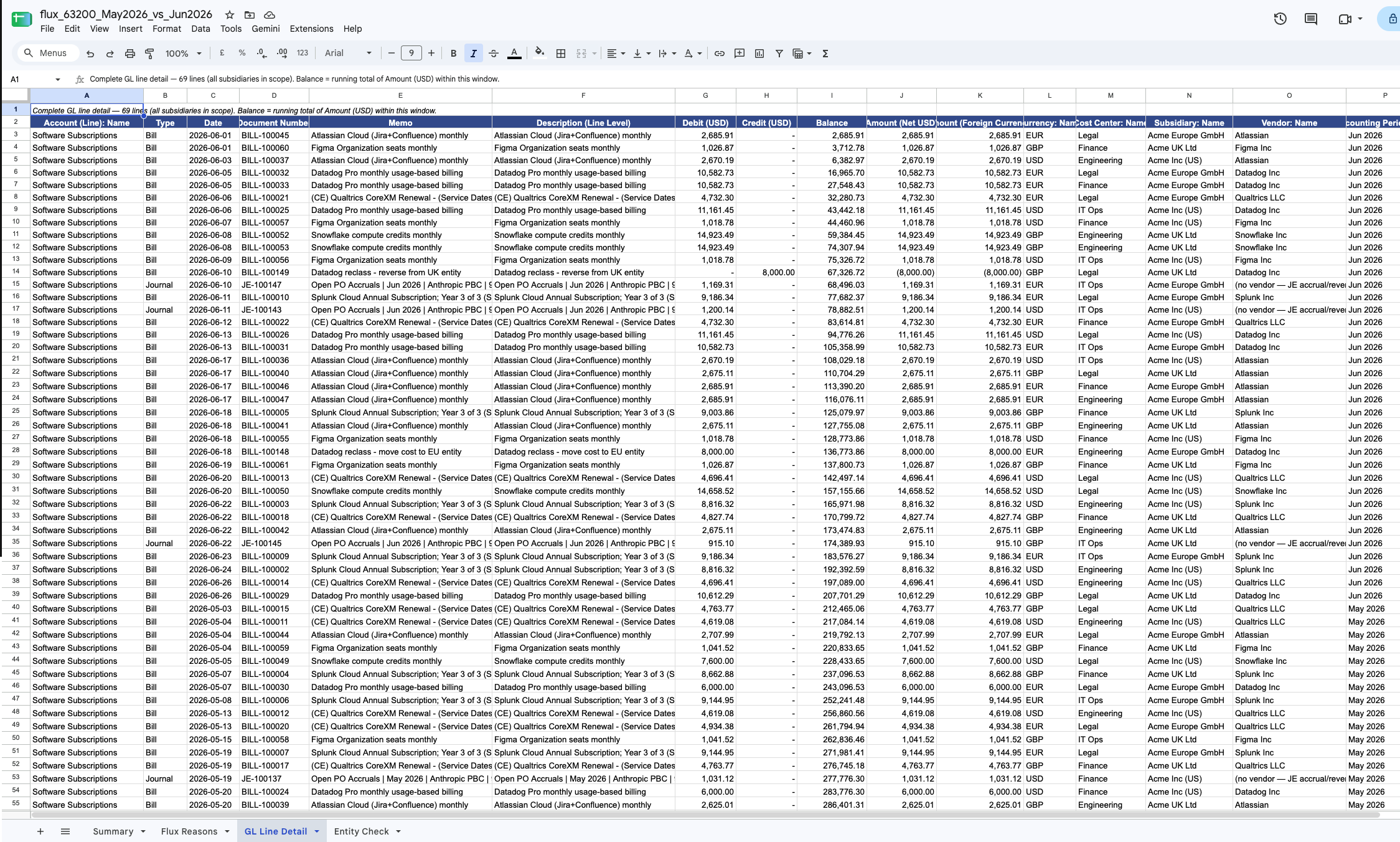1400x842 pixels.
Task: Select the cell containing JE-100147
Action: tap(274, 285)
